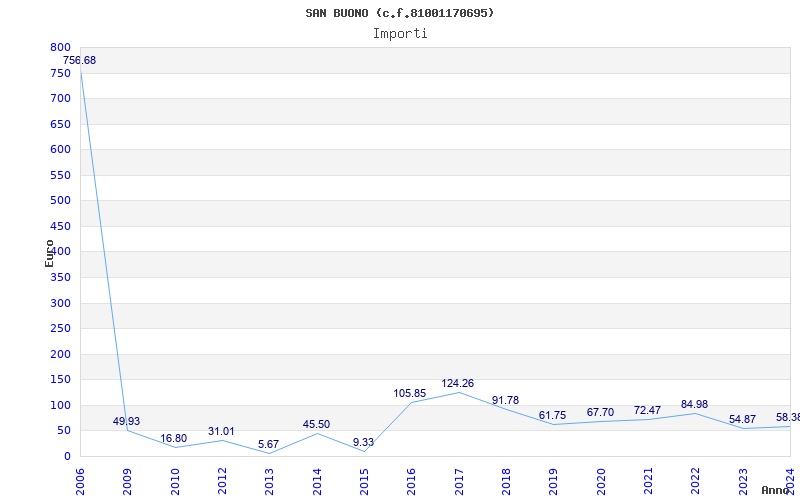The width and height of the screenshot is (800, 500).
Task: Click the 2016 x-axis label
Action: click(x=411, y=482)
